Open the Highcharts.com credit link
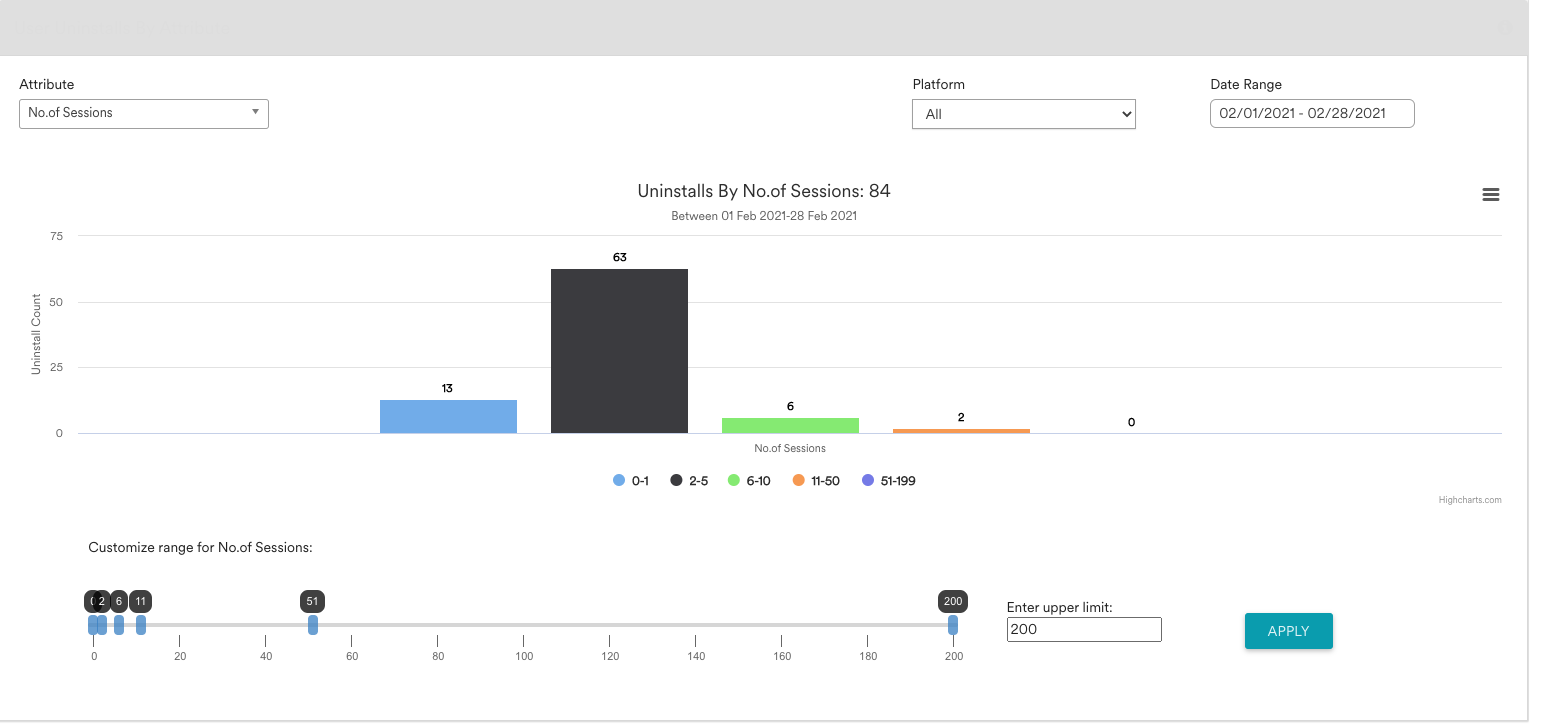The height and width of the screenshot is (727, 1541). point(1469,500)
